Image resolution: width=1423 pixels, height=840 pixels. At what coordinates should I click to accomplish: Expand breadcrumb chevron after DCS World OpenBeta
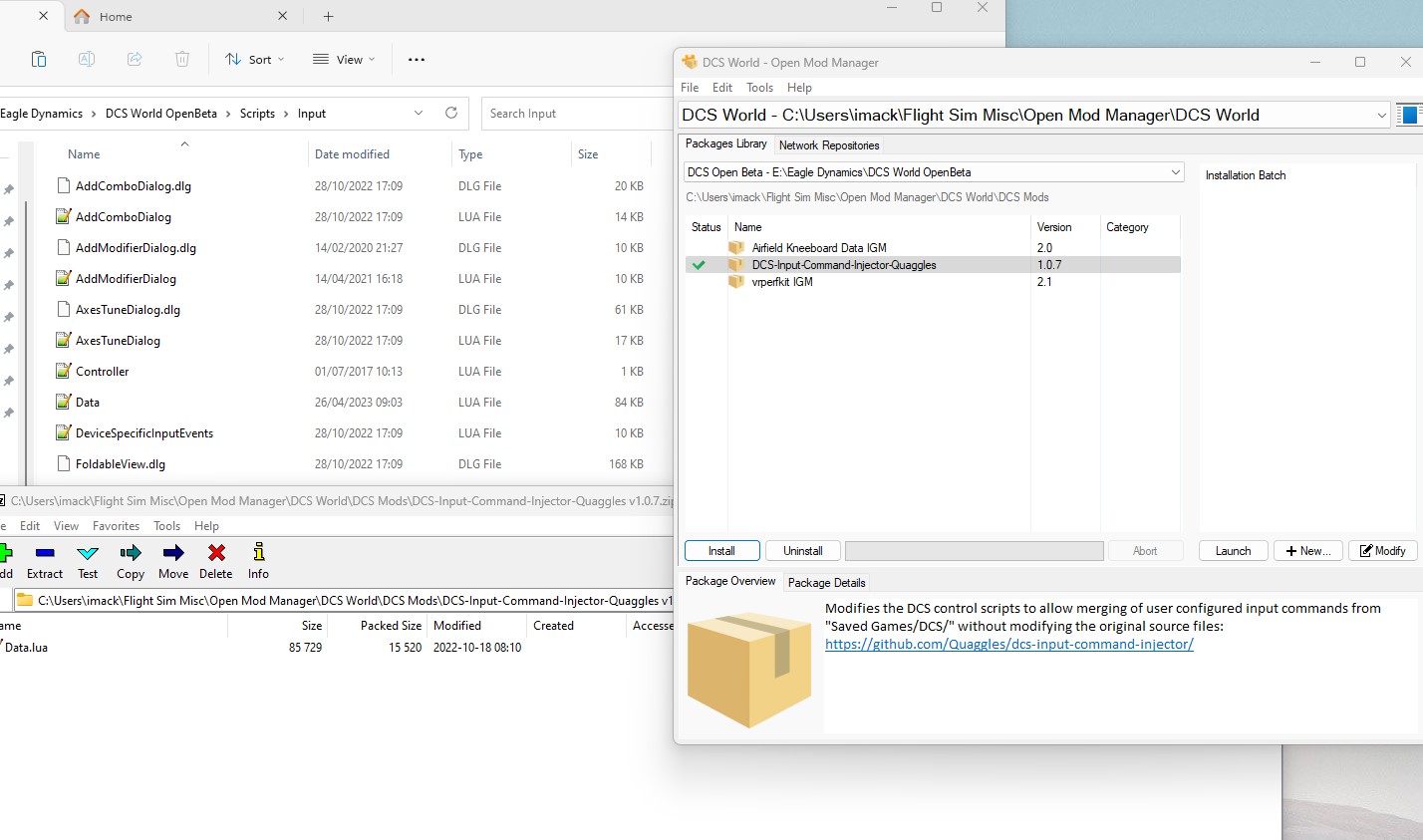point(228,114)
